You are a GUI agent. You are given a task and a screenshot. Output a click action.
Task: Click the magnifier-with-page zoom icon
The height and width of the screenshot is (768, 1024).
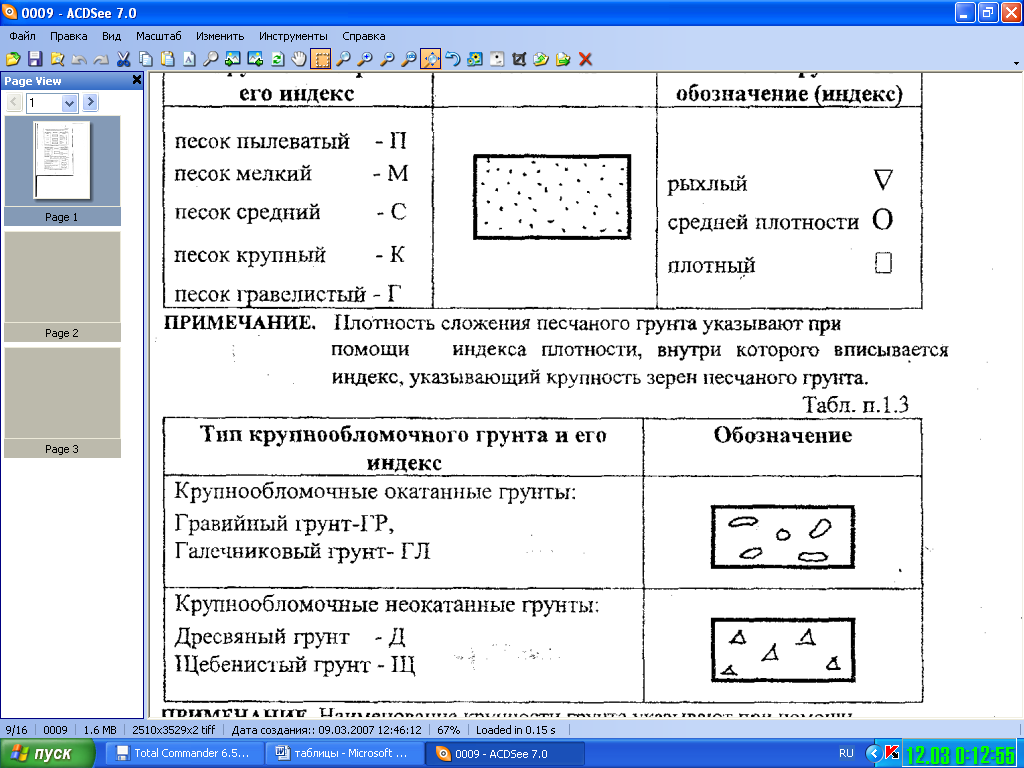point(409,59)
